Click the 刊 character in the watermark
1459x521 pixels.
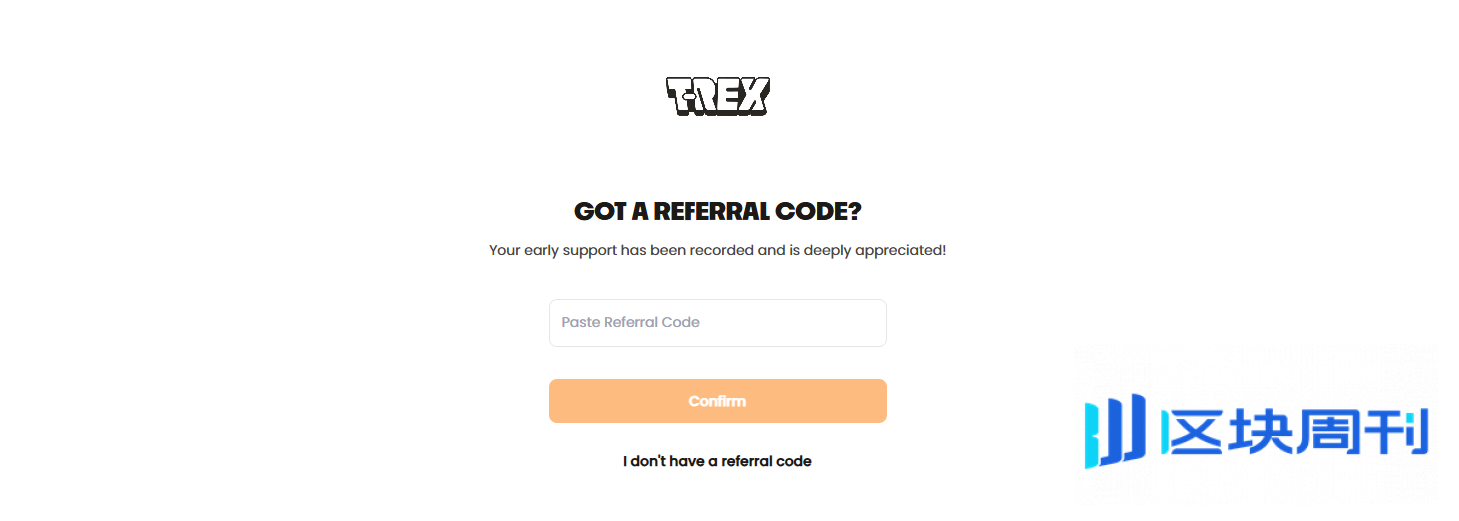1396,433
